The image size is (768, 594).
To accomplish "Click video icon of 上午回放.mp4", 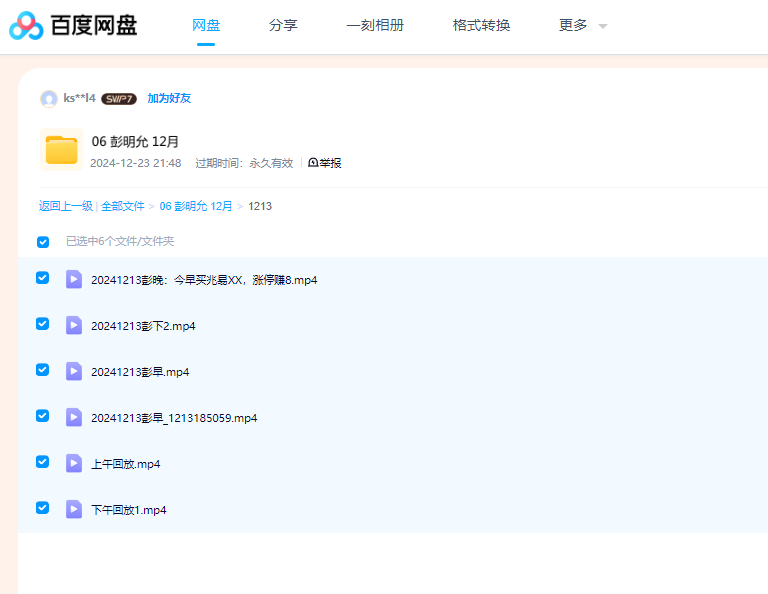I will click(74, 463).
